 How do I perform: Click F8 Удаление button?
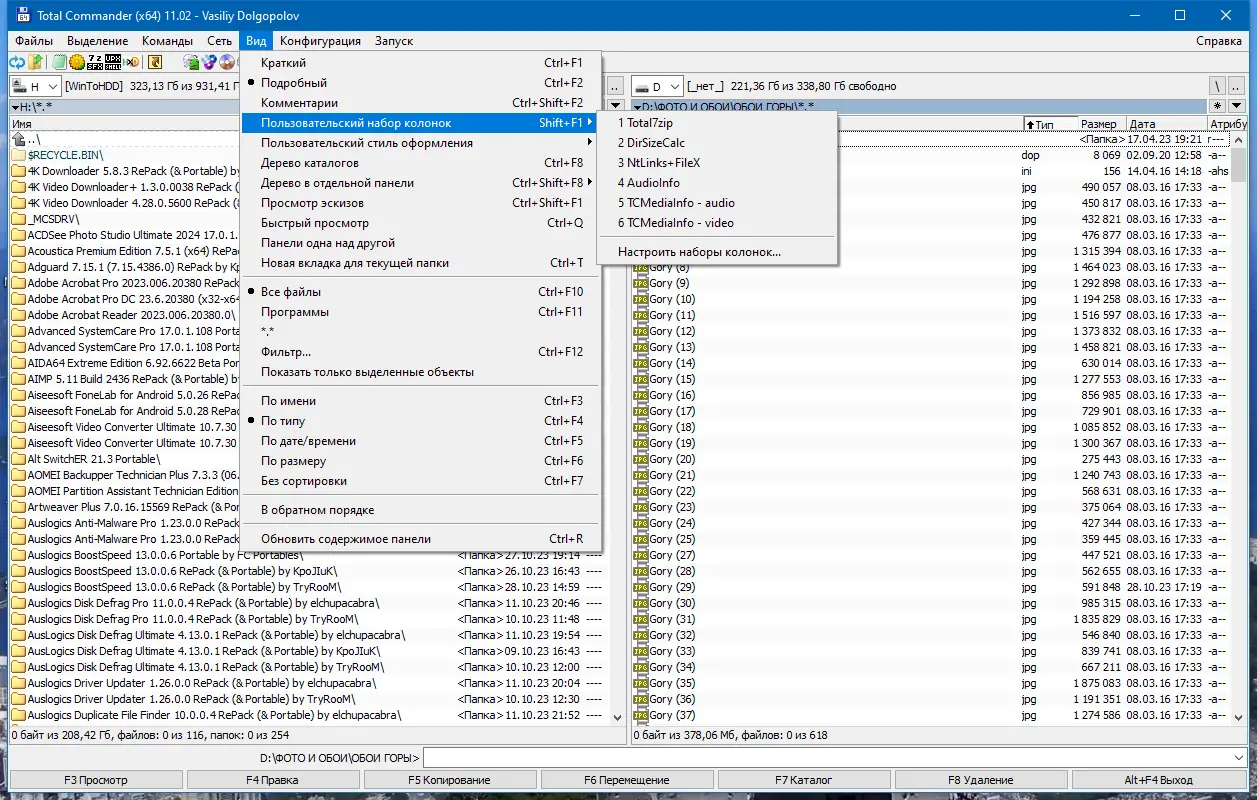[x=981, y=780]
